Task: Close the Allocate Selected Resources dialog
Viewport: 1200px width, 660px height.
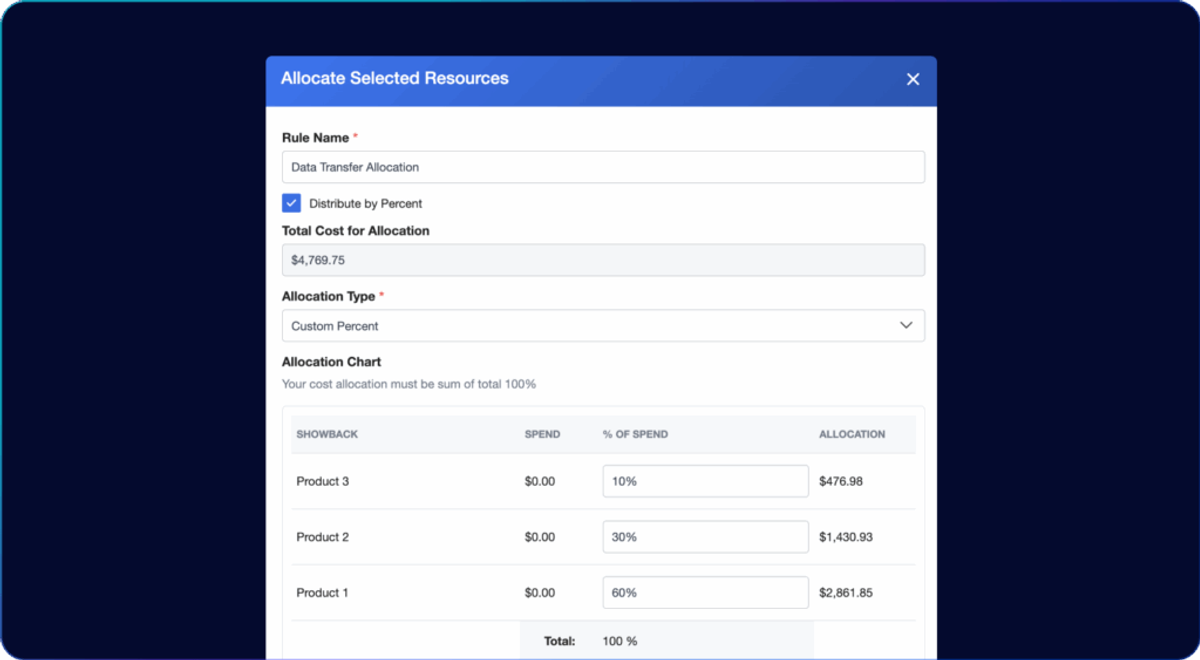Action: click(x=912, y=79)
